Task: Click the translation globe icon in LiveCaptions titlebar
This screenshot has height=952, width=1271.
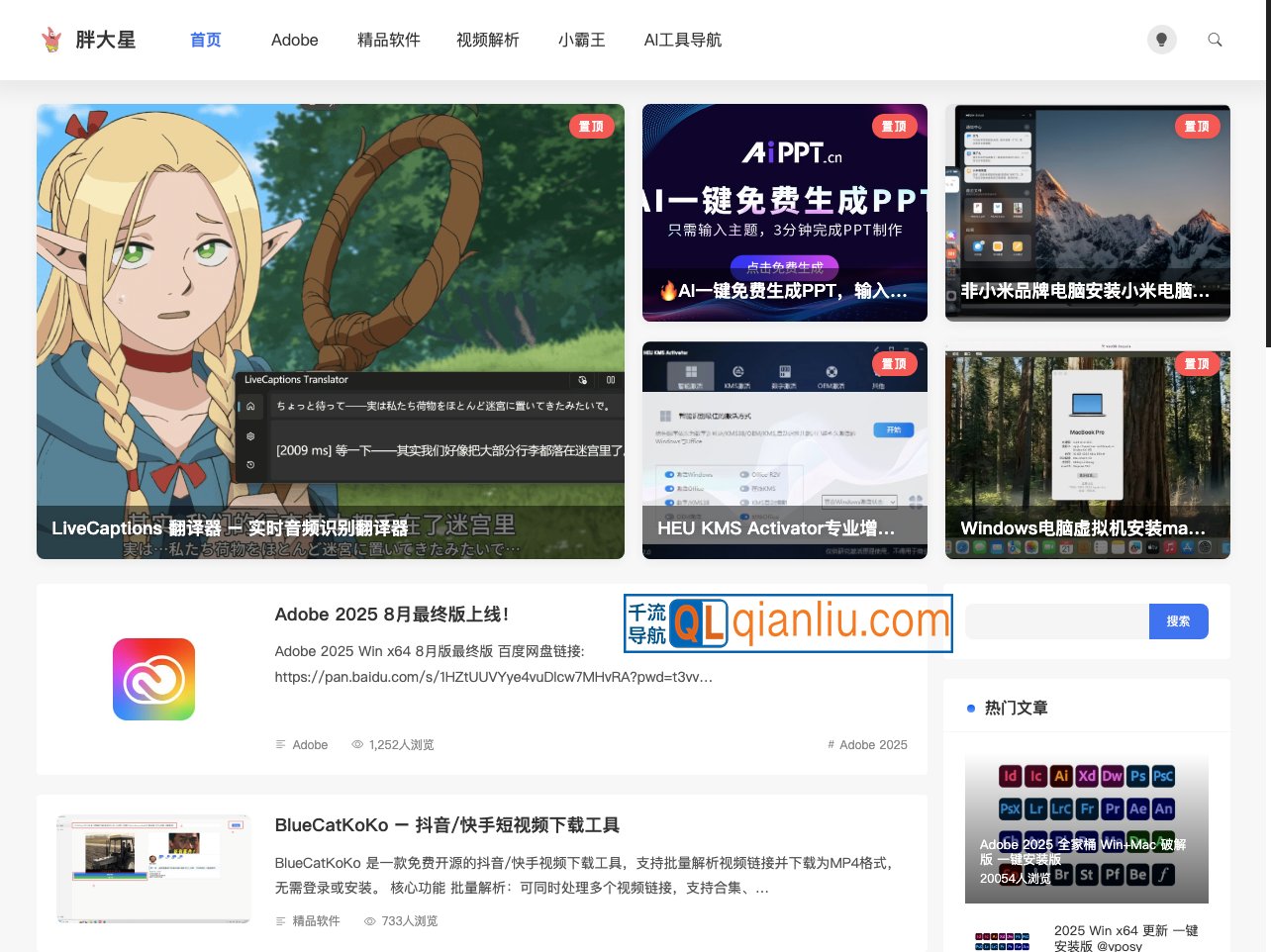Action: pos(583,380)
